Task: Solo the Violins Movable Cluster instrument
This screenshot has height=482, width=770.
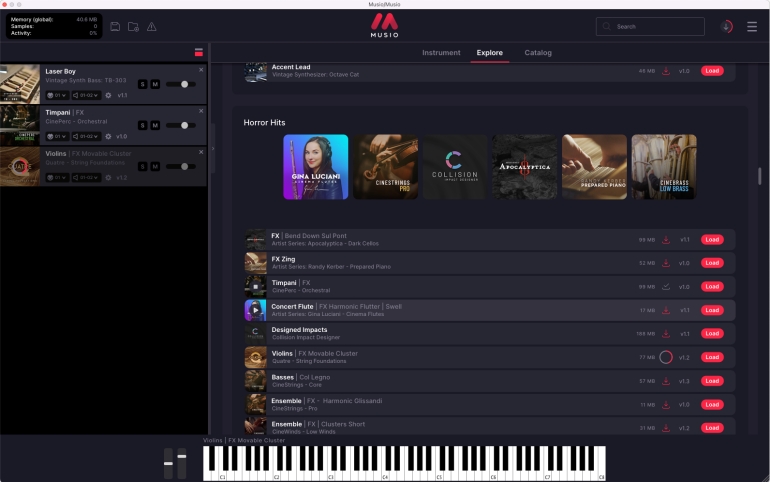Action: (142, 167)
